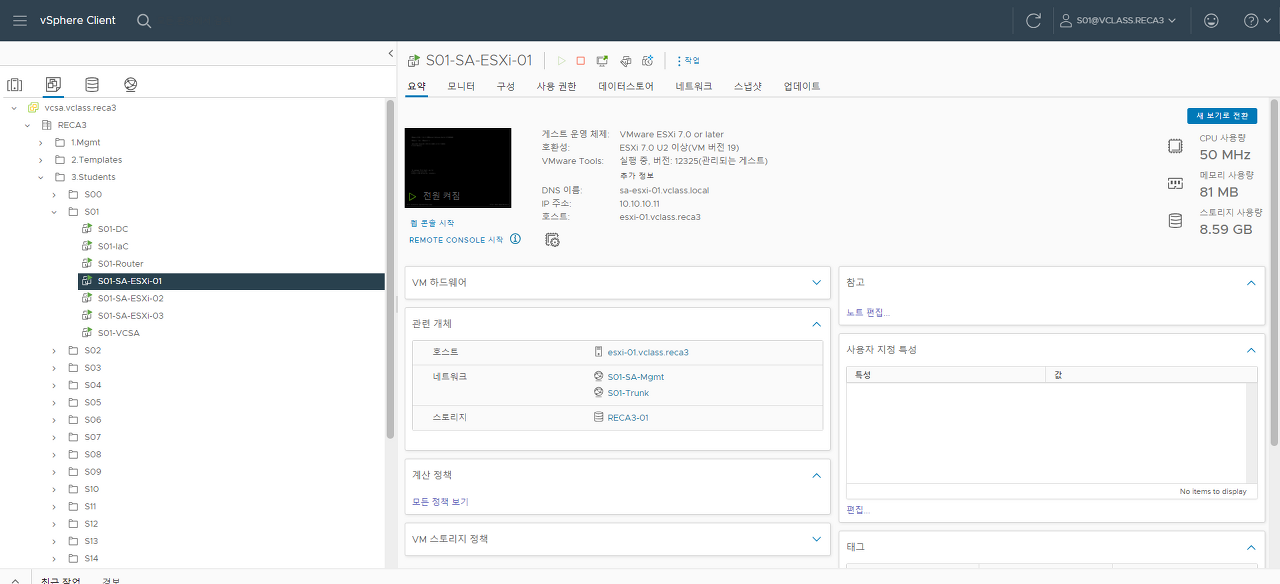1280x584 pixels.
Task: Open the S01-Trunk network link
Action: tap(628, 393)
